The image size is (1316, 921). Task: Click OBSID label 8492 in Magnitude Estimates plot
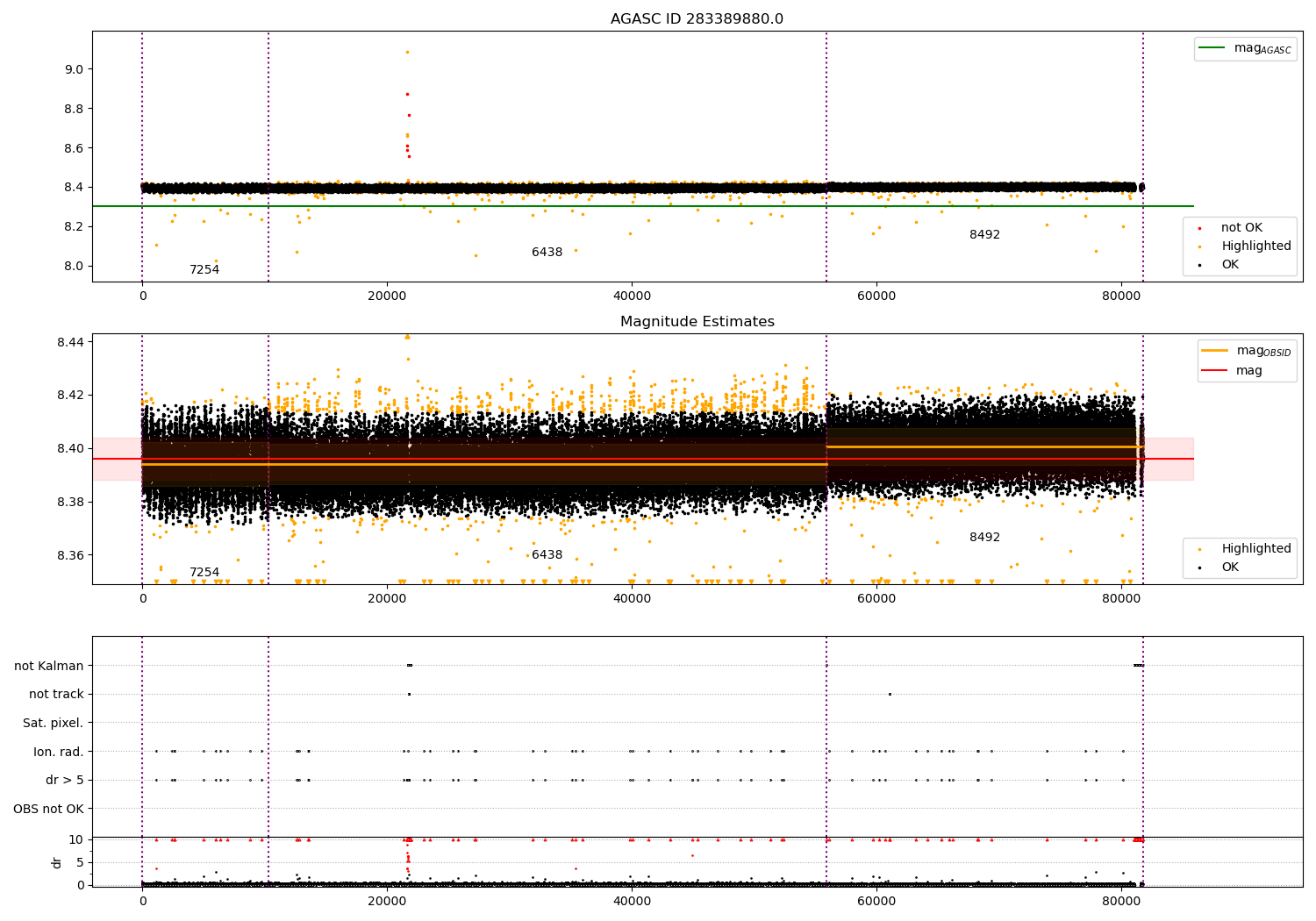click(984, 538)
